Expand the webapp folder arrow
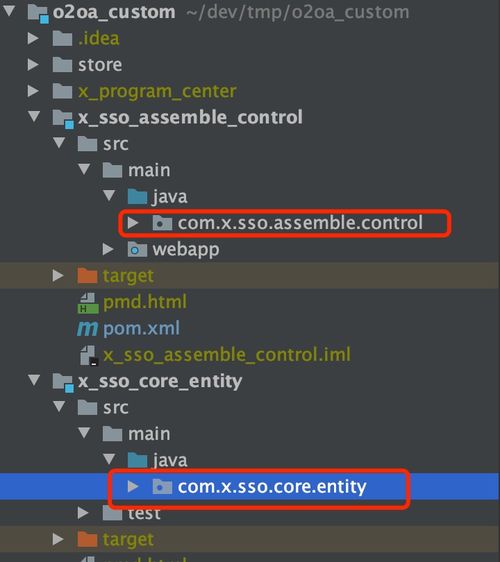Viewport: 500px width, 562px height. pos(108,249)
